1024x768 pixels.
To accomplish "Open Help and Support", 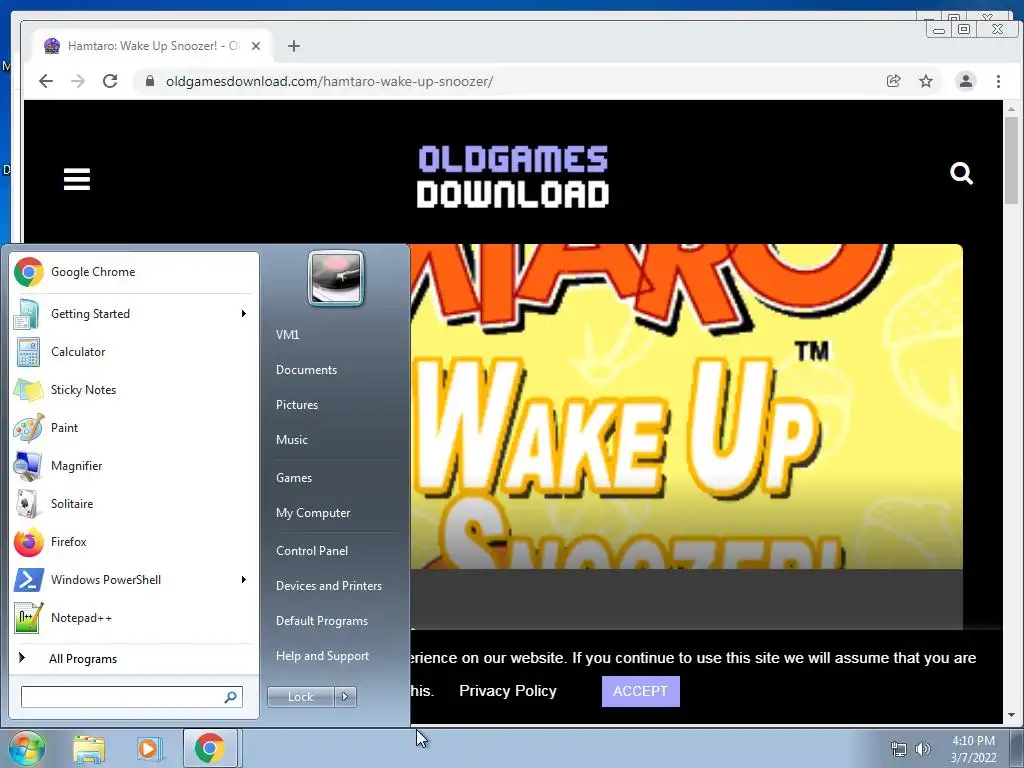I will (x=323, y=656).
